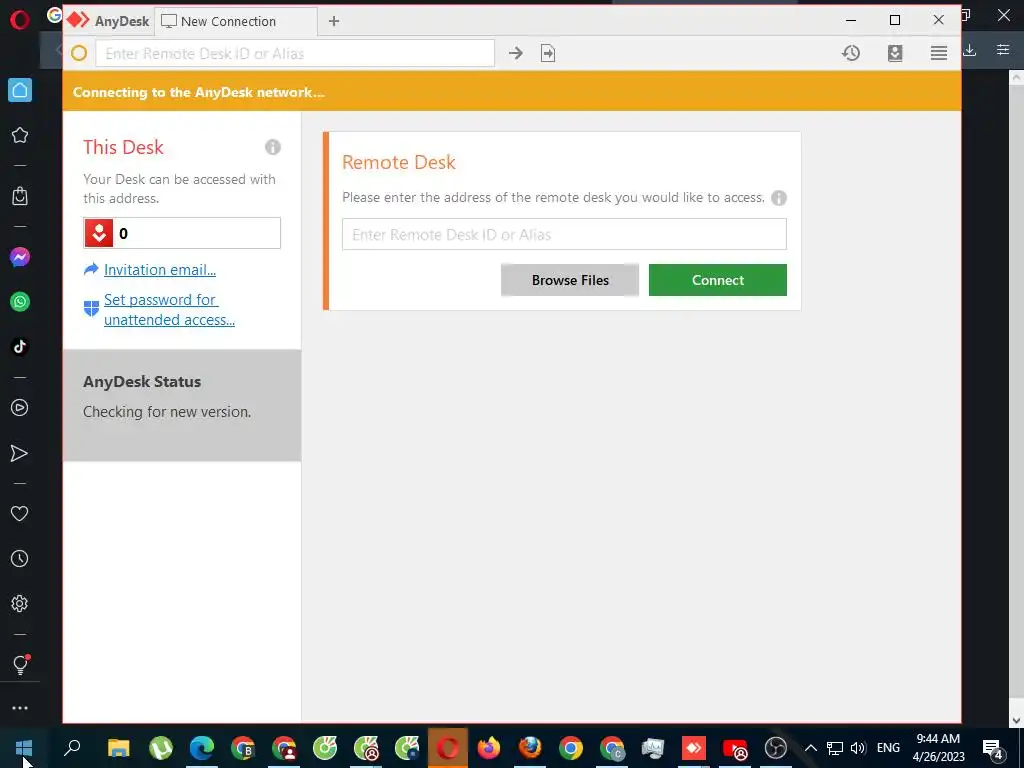
Task: Open the AnyDesk address book icon
Action: tap(895, 53)
